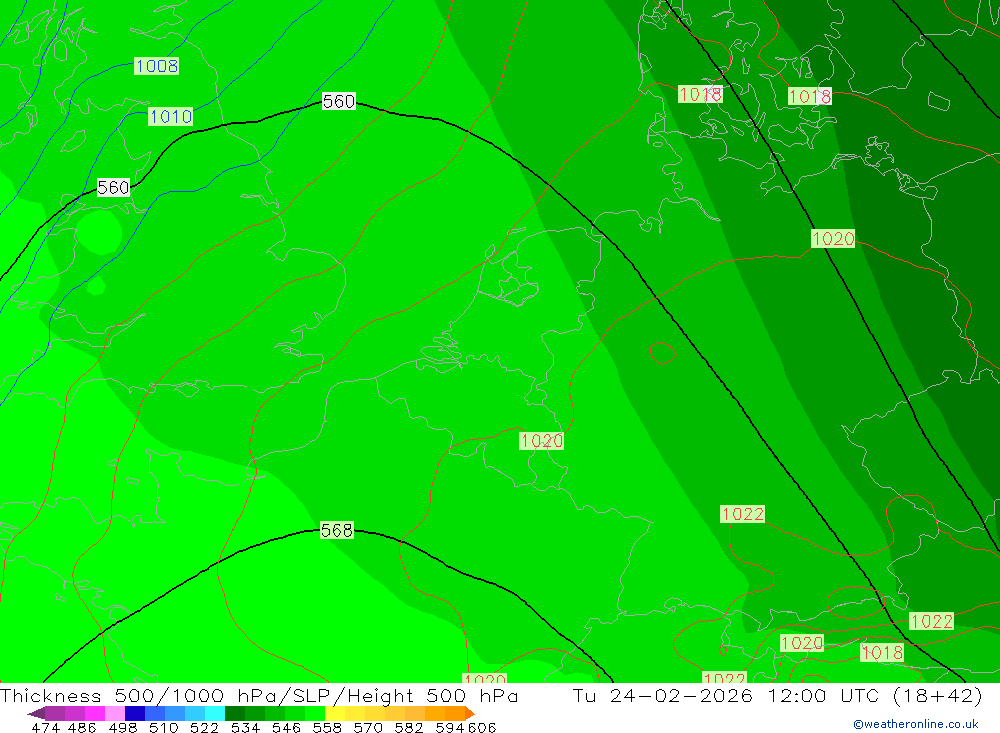Click the legend value 546
The height and width of the screenshot is (733, 1000).
286,727
